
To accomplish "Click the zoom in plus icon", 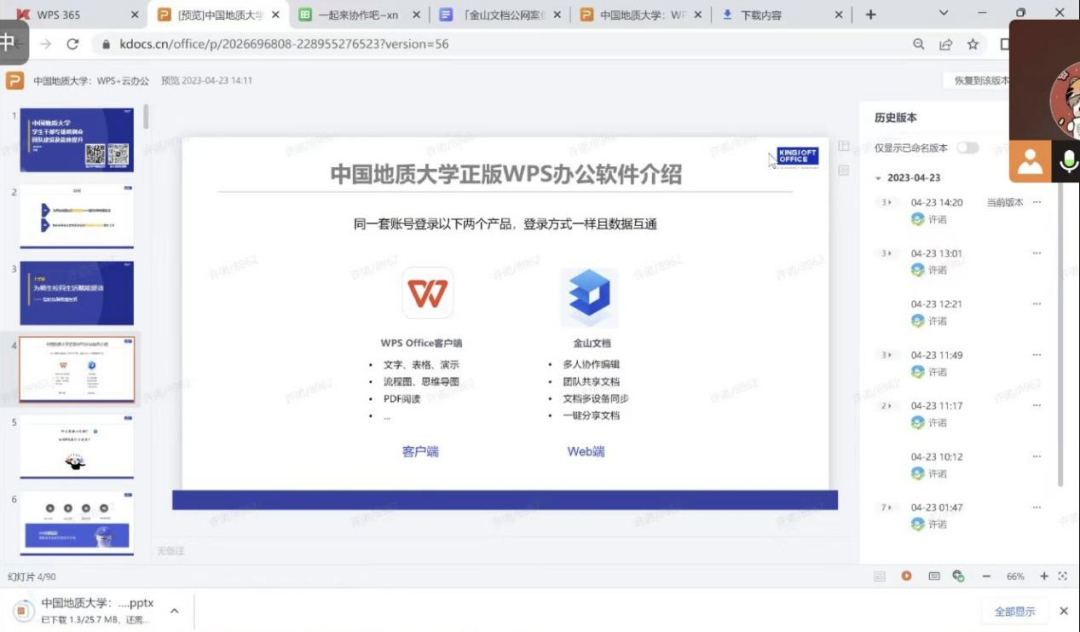I will 1044,576.
